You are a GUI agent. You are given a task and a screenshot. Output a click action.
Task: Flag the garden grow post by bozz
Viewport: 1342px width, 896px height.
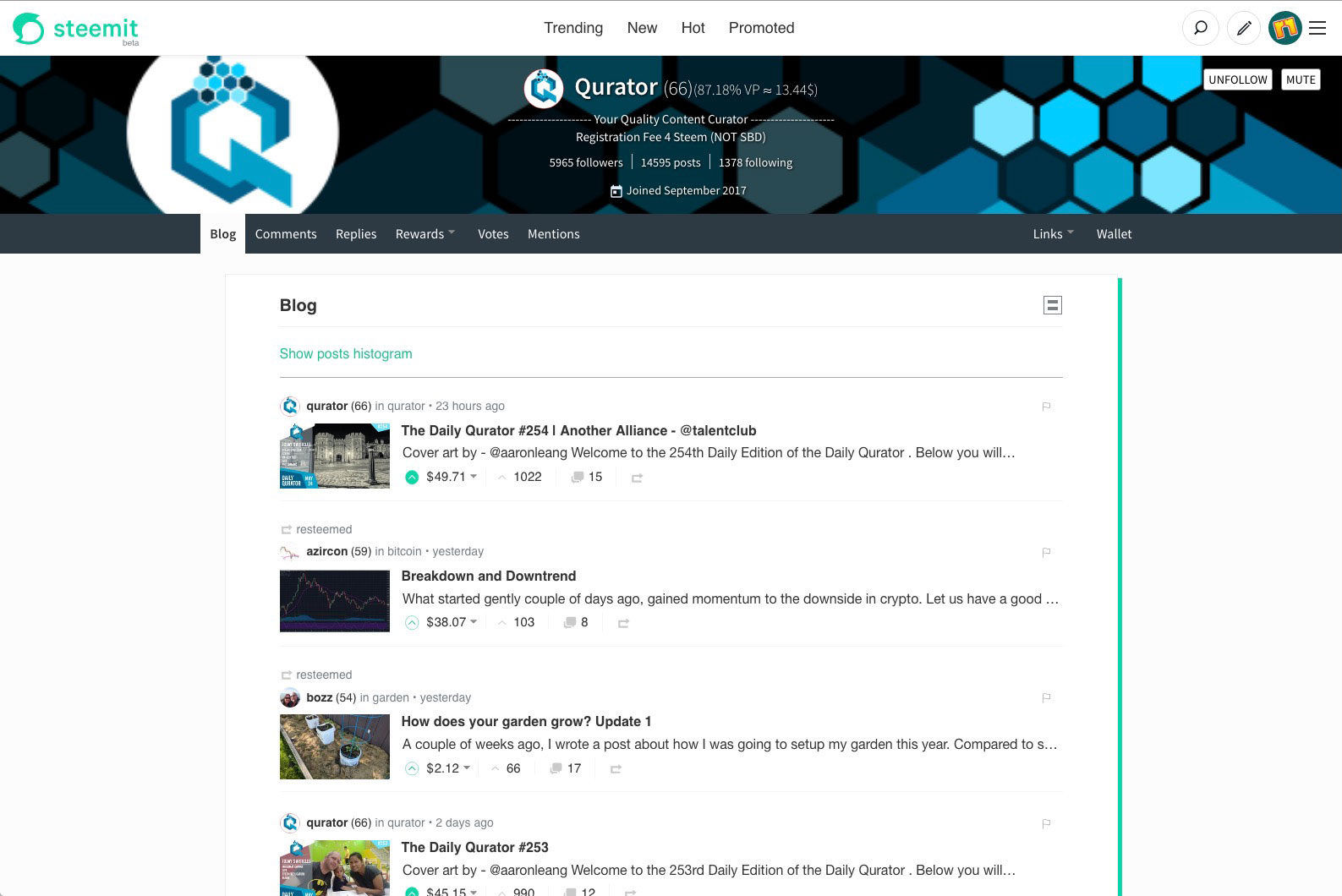coord(1046,697)
